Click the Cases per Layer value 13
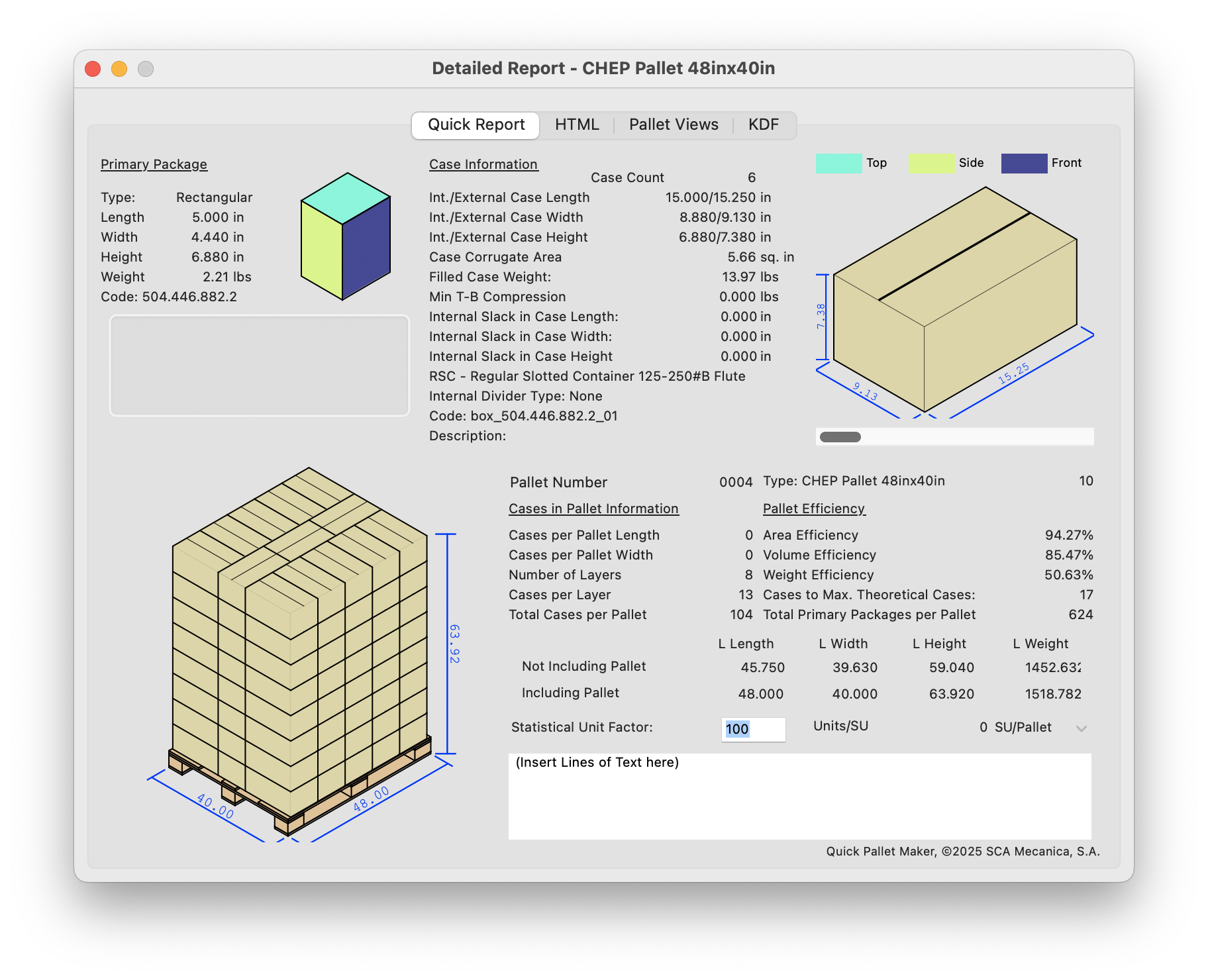Screen dimensions: 1208x980 point(746,595)
